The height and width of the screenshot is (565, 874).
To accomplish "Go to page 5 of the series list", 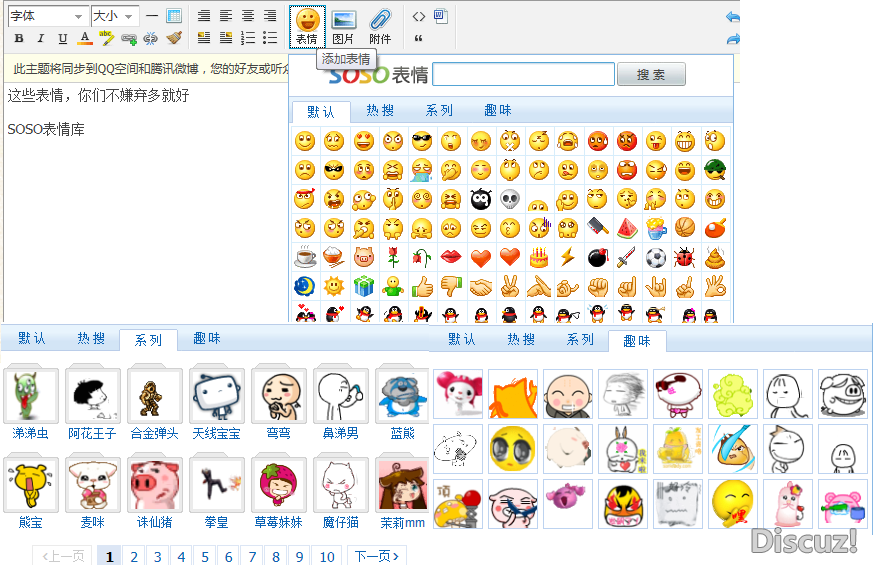I will (205, 557).
